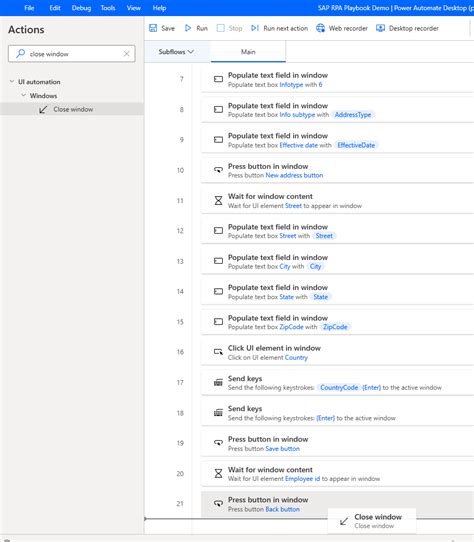The image size is (474, 542).
Task: Click keyboard icon of Send keys step 17
Action: click(x=218, y=383)
